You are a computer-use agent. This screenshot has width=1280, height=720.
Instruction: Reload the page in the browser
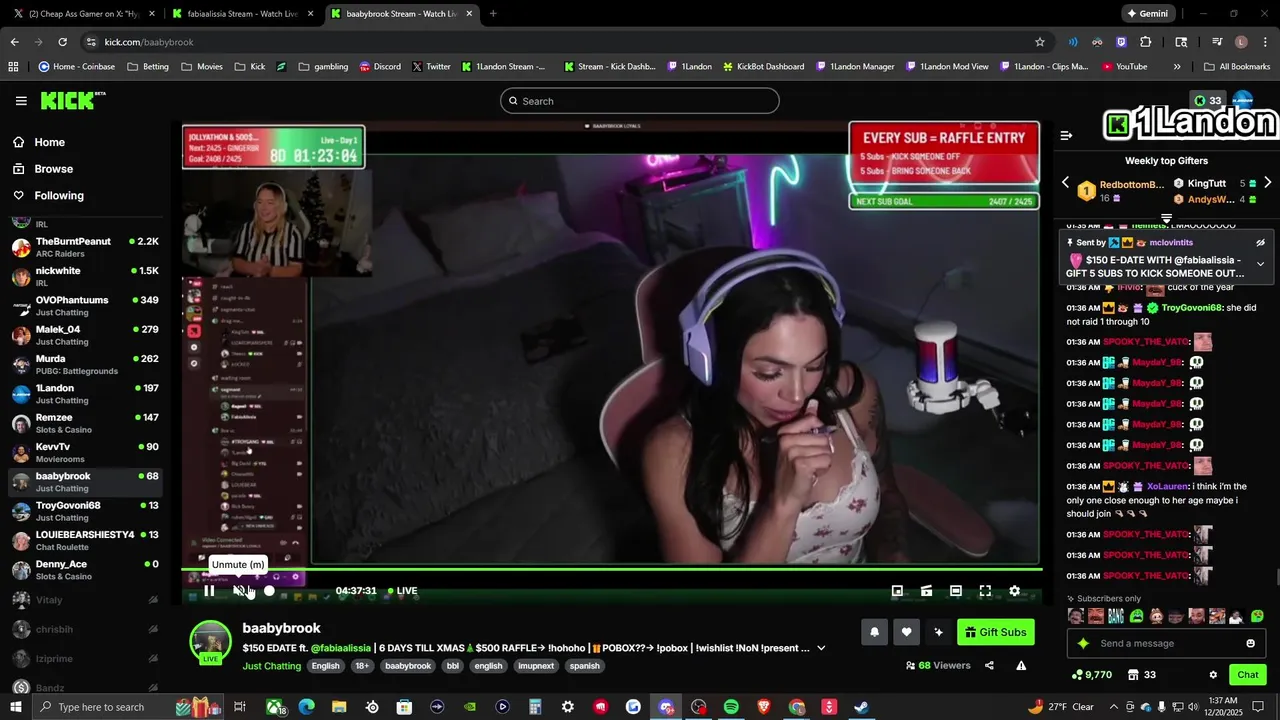[x=62, y=42]
